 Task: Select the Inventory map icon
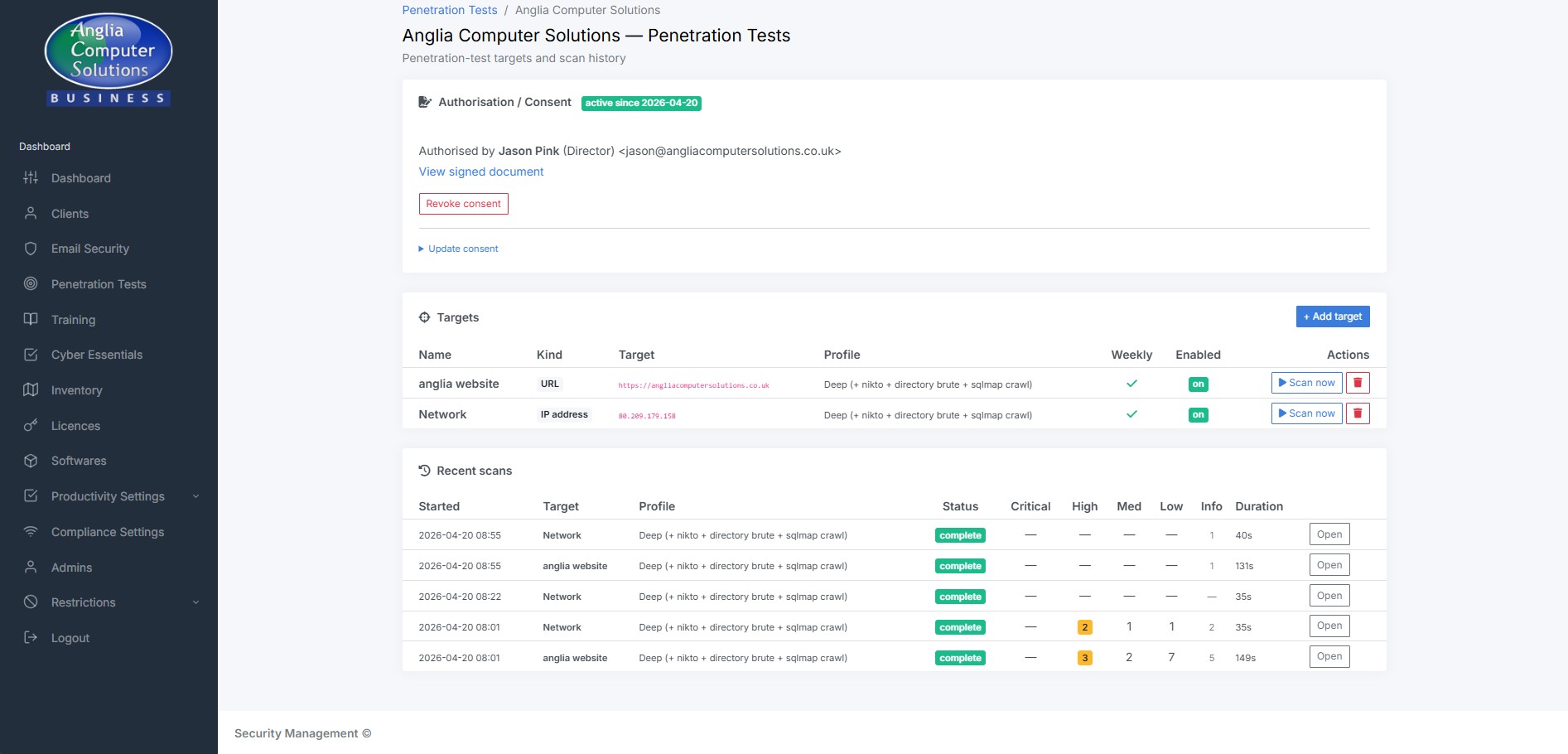pos(31,390)
